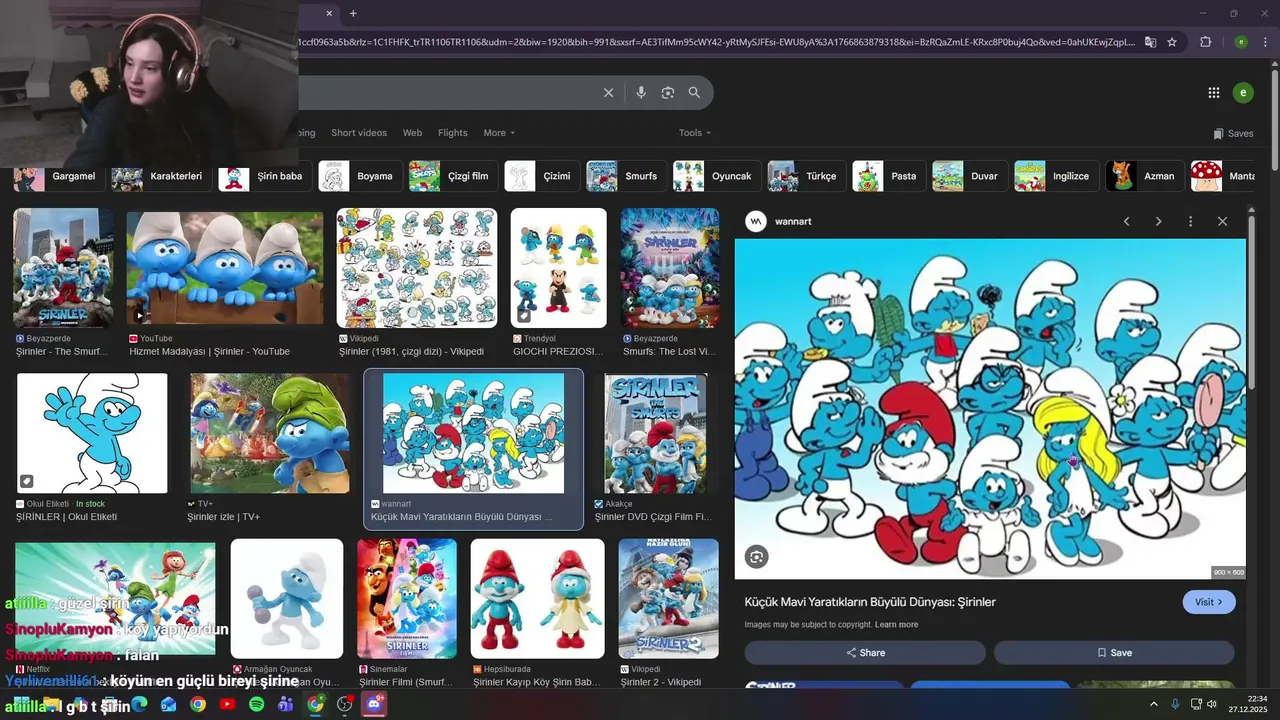Open TV+ Şirinler izle thumbnail
This screenshot has height=720, width=1280.
[270, 433]
